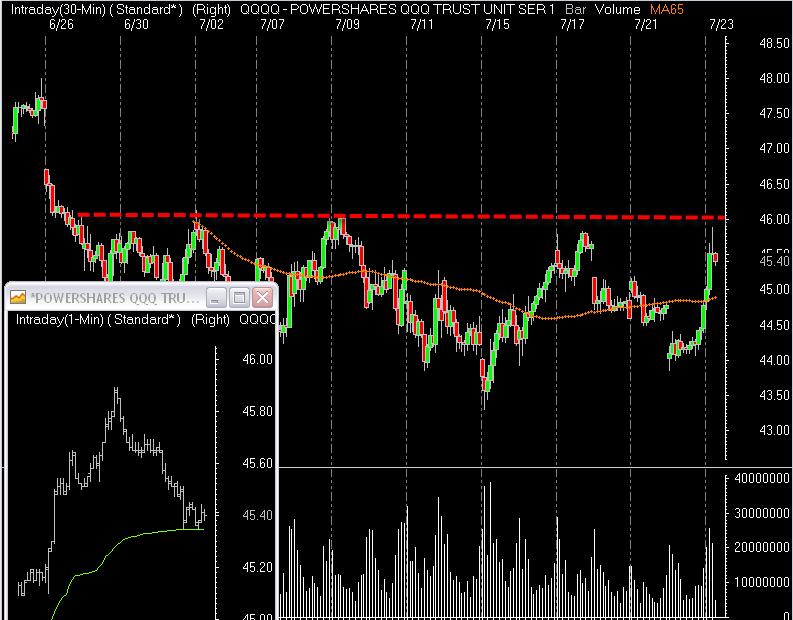Click the (Right) label in main chart header

(x=211, y=10)
